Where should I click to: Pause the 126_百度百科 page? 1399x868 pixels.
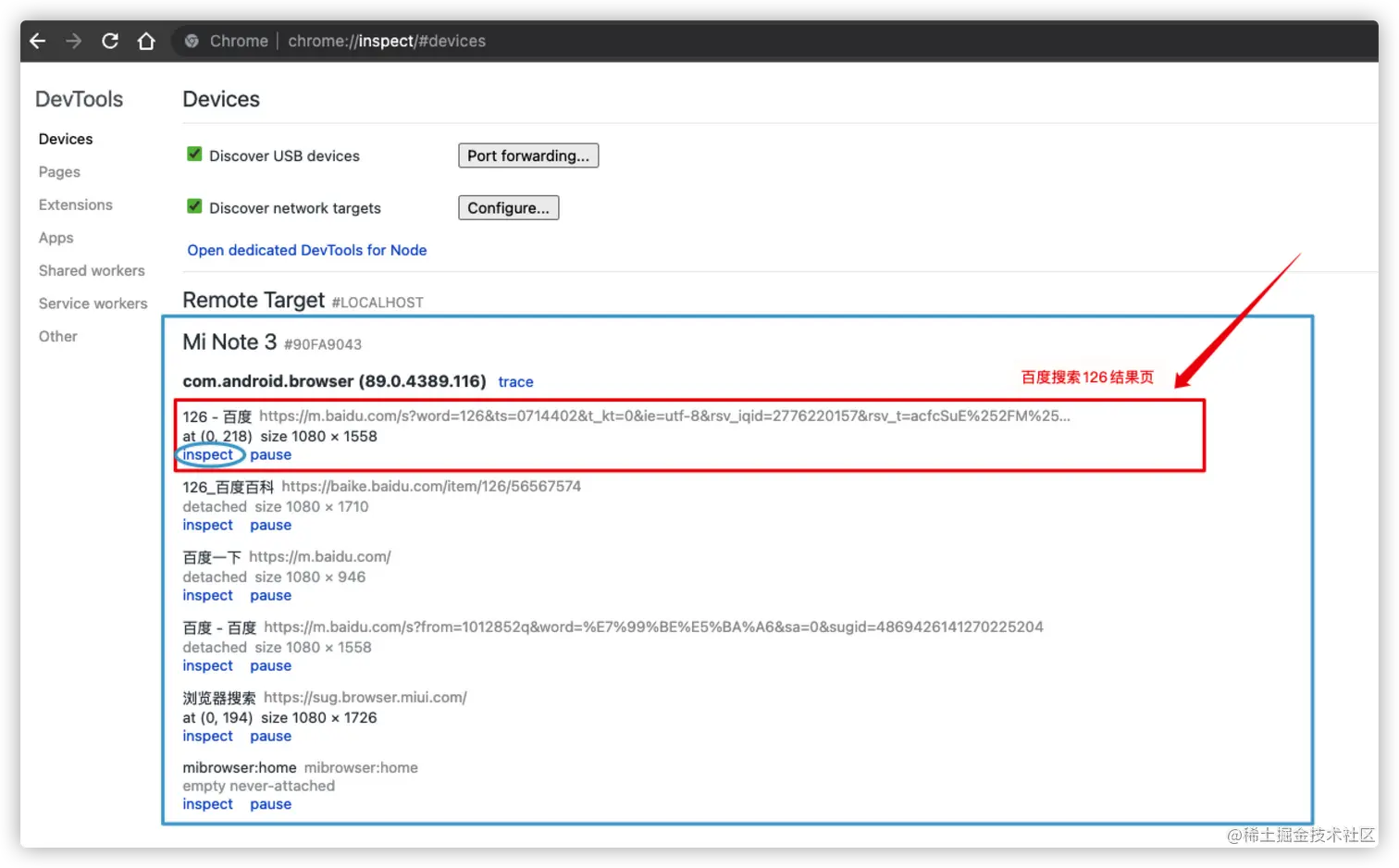[x=271, y=525]
